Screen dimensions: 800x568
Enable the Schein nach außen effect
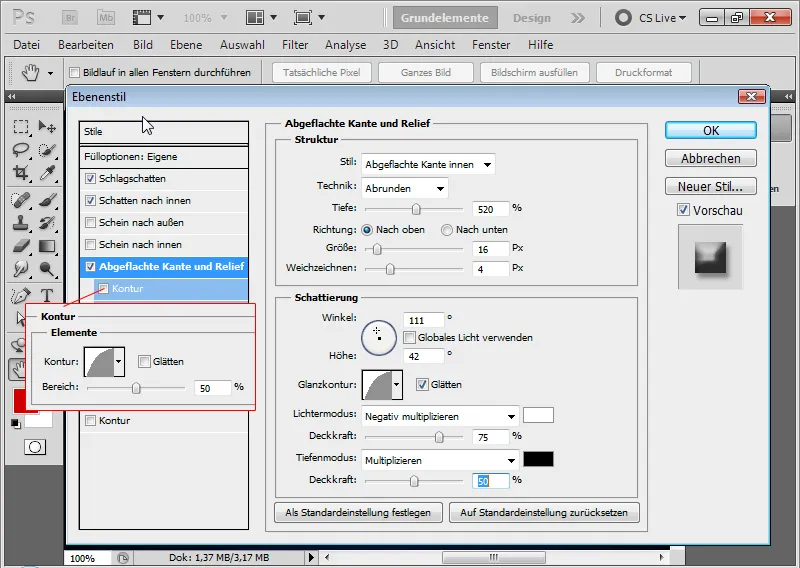pos(90,223)
